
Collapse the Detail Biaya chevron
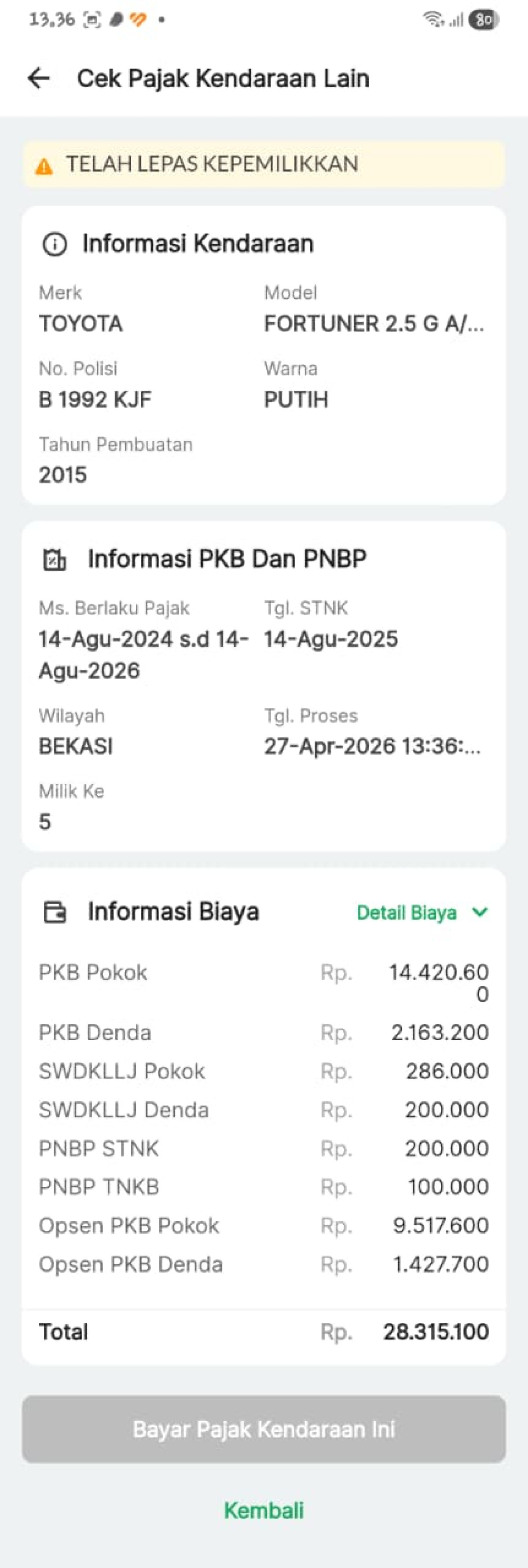tap(480, 912)
